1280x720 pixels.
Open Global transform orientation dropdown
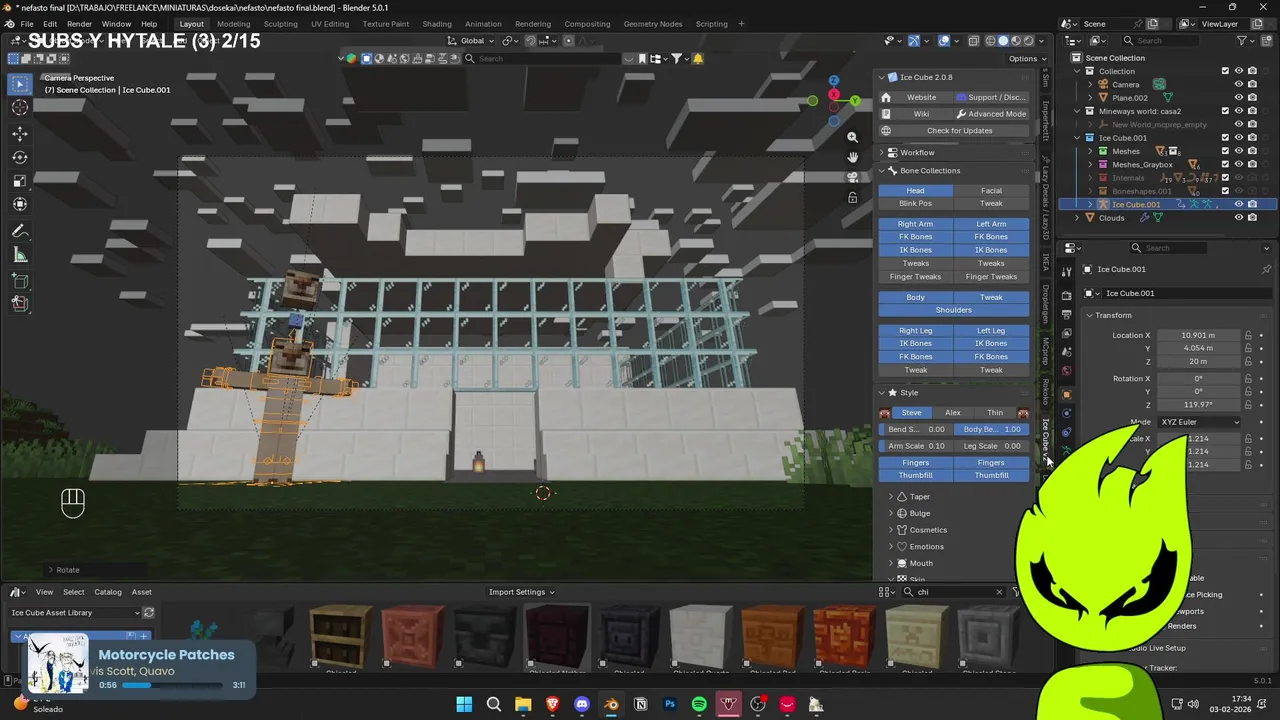pyautogui.click(x=471, y=41)
